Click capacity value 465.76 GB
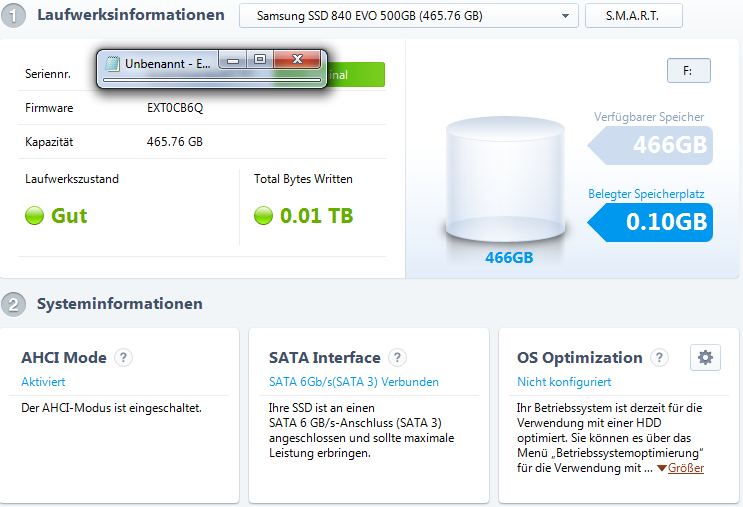 pos(175,142)
